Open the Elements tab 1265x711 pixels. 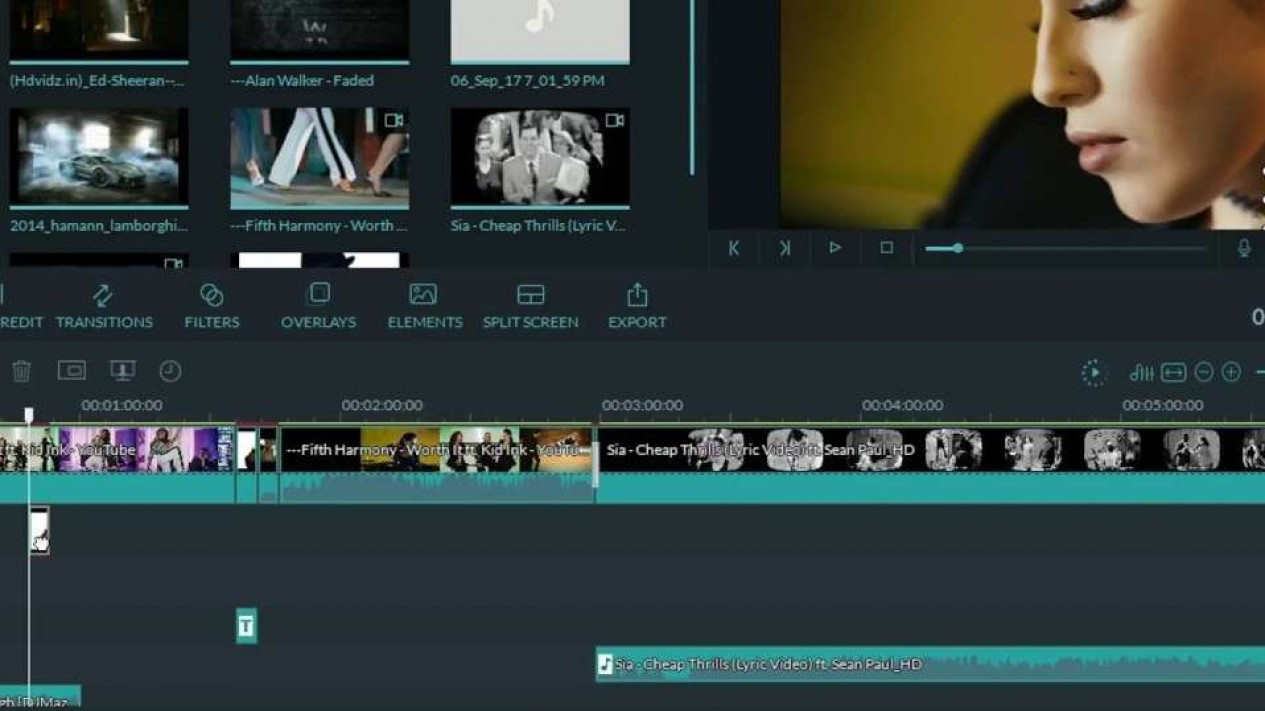click(425, 306)
